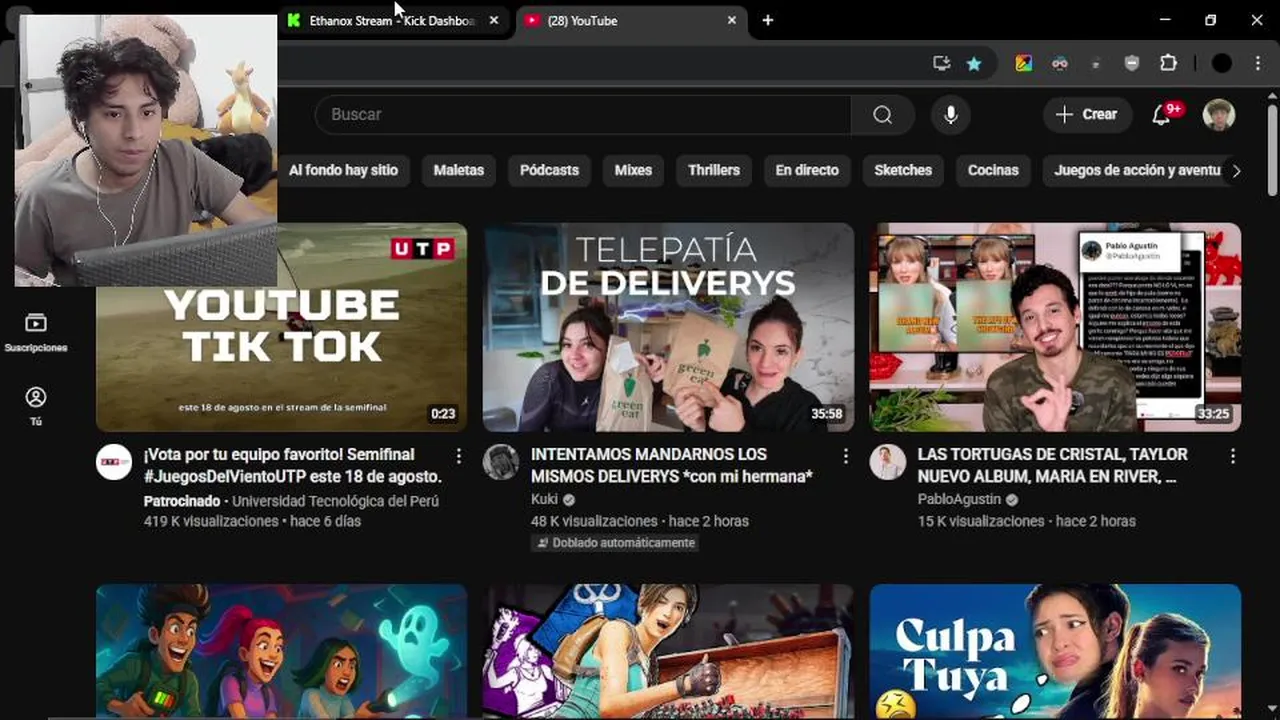Click the glasses extension icon
This screenshot has height=720, width=1280.
tap(1060, 63)
